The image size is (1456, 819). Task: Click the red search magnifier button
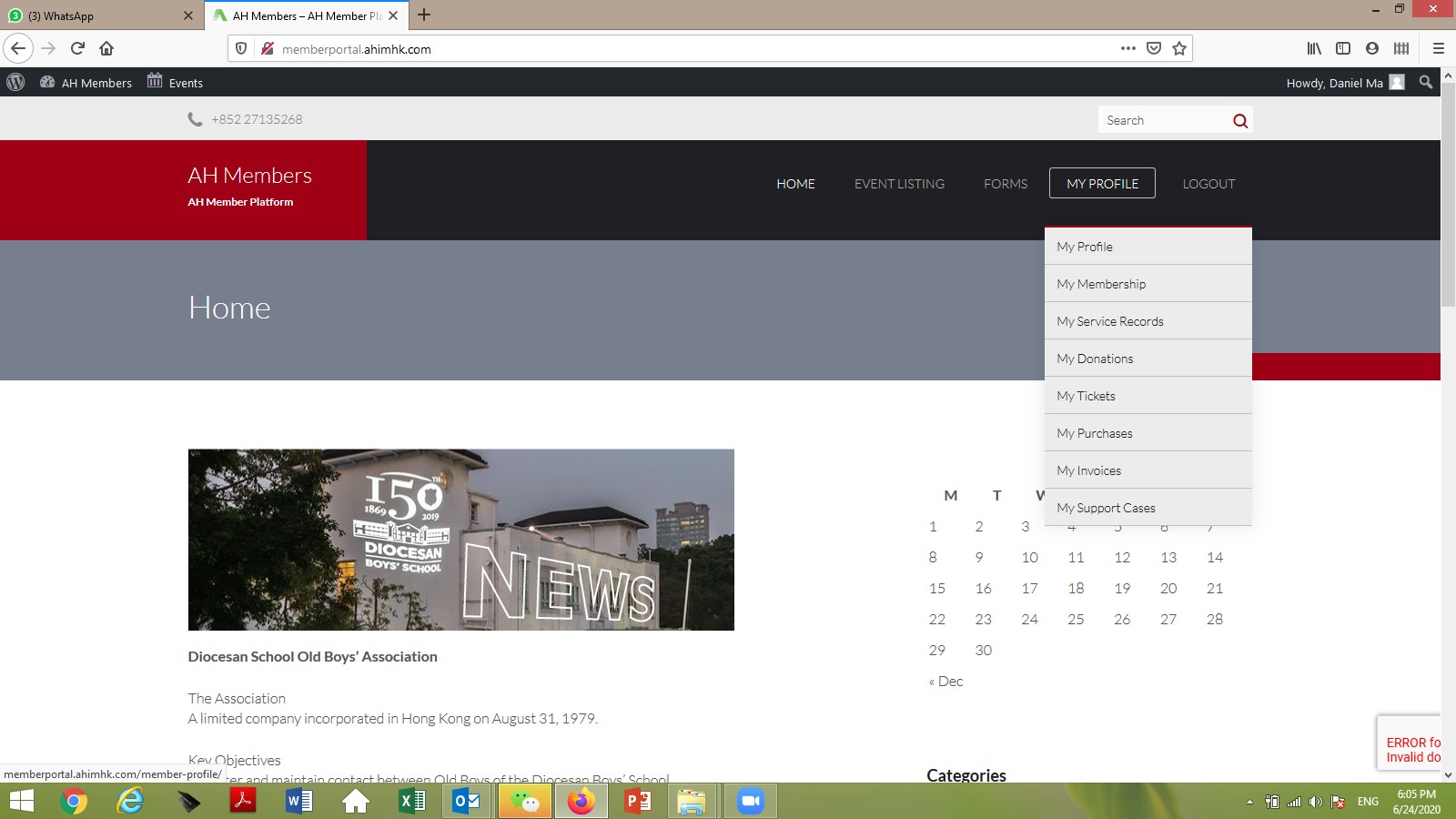tap(1240, 120)
